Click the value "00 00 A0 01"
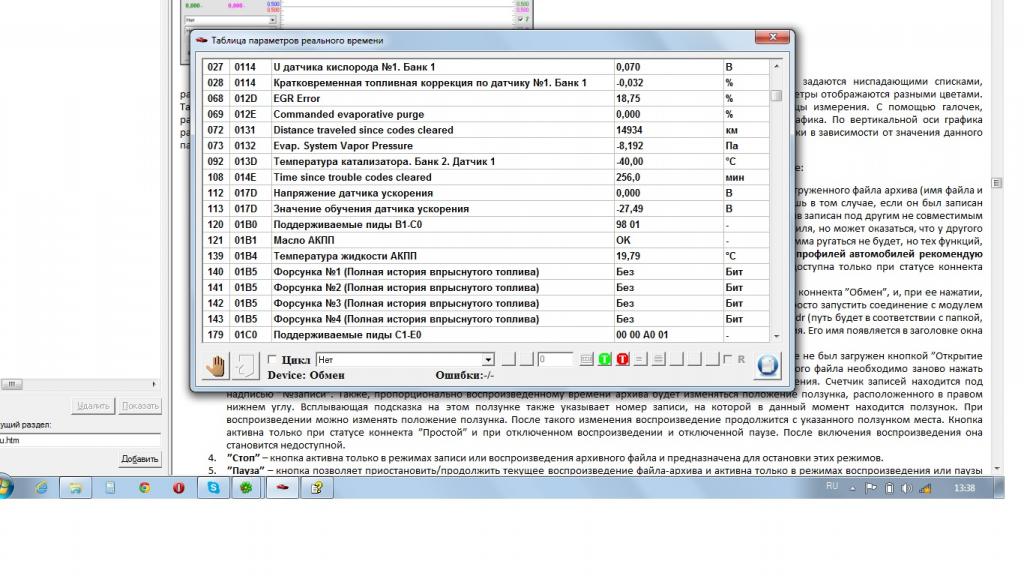This screenshot has width=1024, height=576. pos(642,335)
